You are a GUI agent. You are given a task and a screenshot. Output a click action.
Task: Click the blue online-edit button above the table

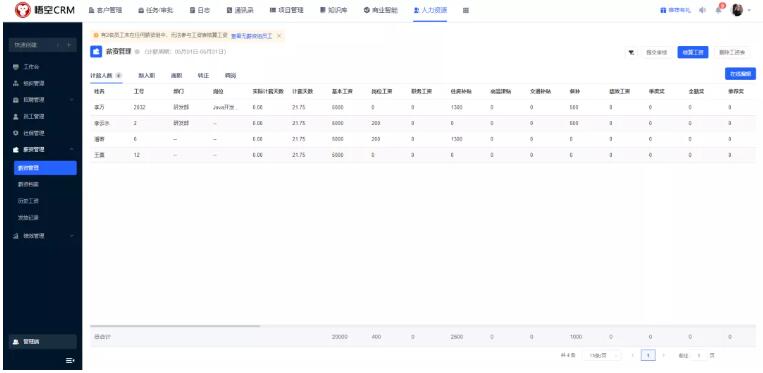740,73
